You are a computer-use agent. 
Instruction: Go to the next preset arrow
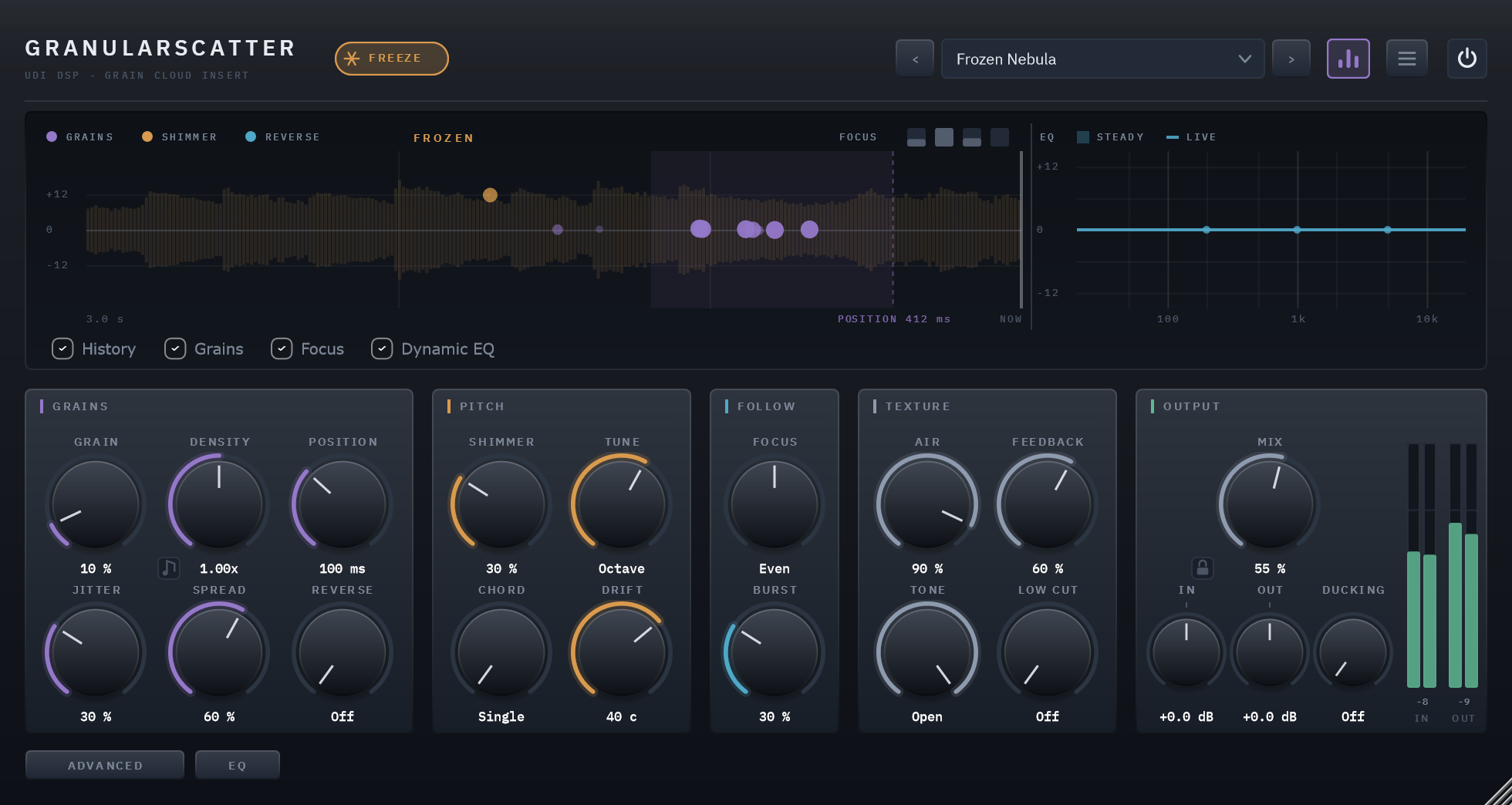1291,59
